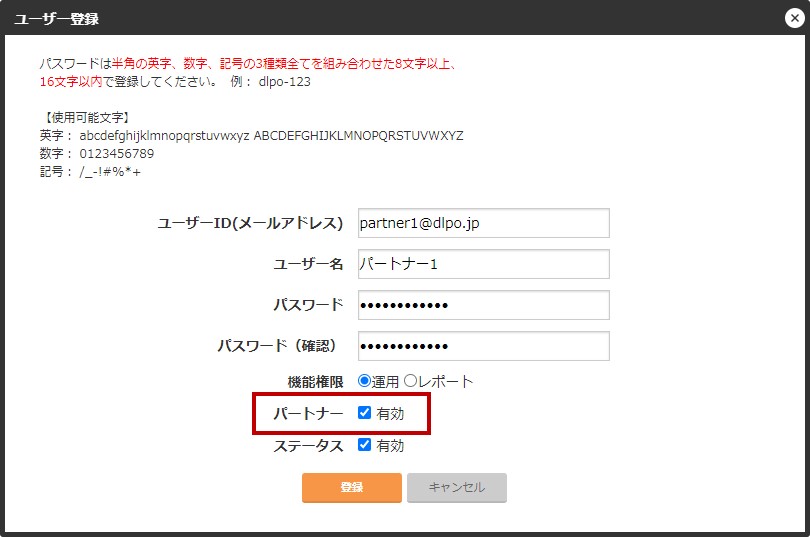Click the 英字 allowed letters line
Viewport: 810px width, 537px height.
click(x=252, y=136)
